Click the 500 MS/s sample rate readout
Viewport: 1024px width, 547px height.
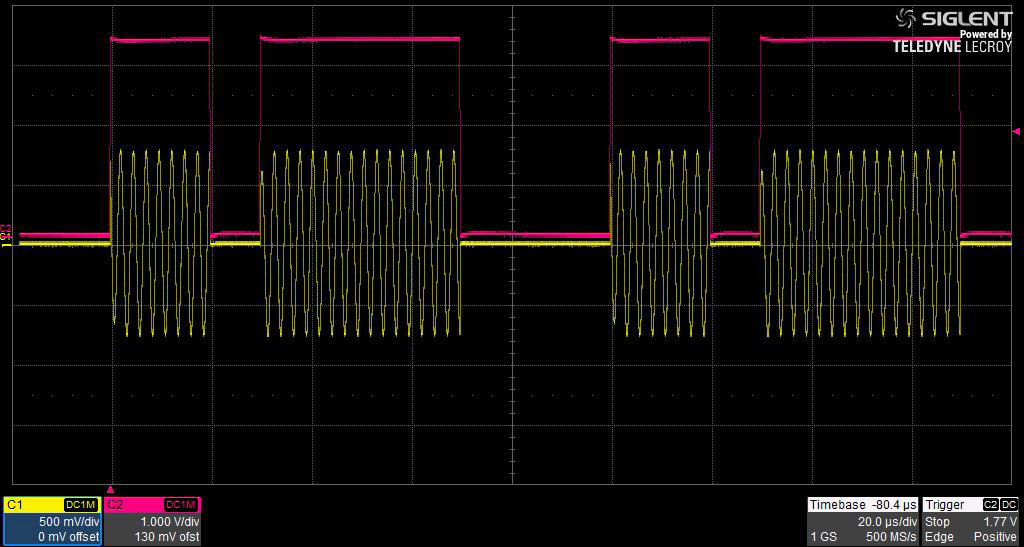890,537
